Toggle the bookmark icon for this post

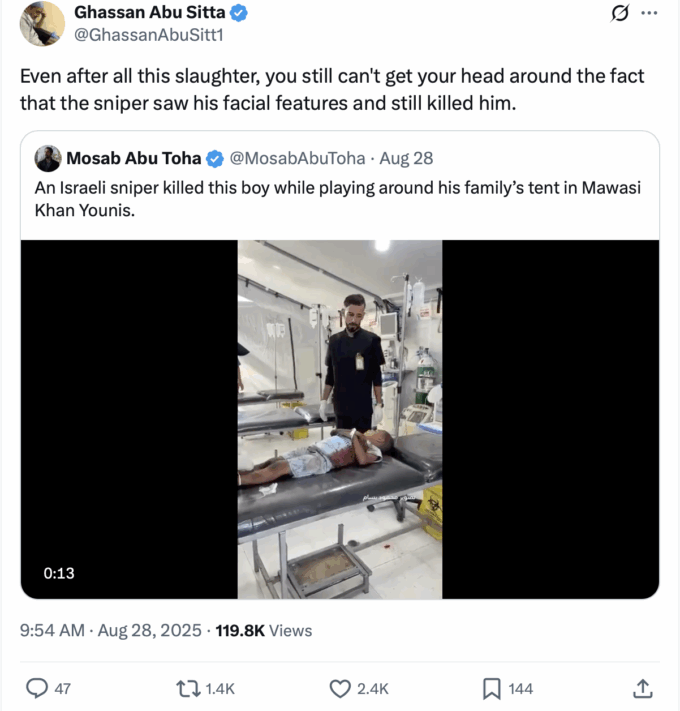pyautogui.click(x=492, y=688)
